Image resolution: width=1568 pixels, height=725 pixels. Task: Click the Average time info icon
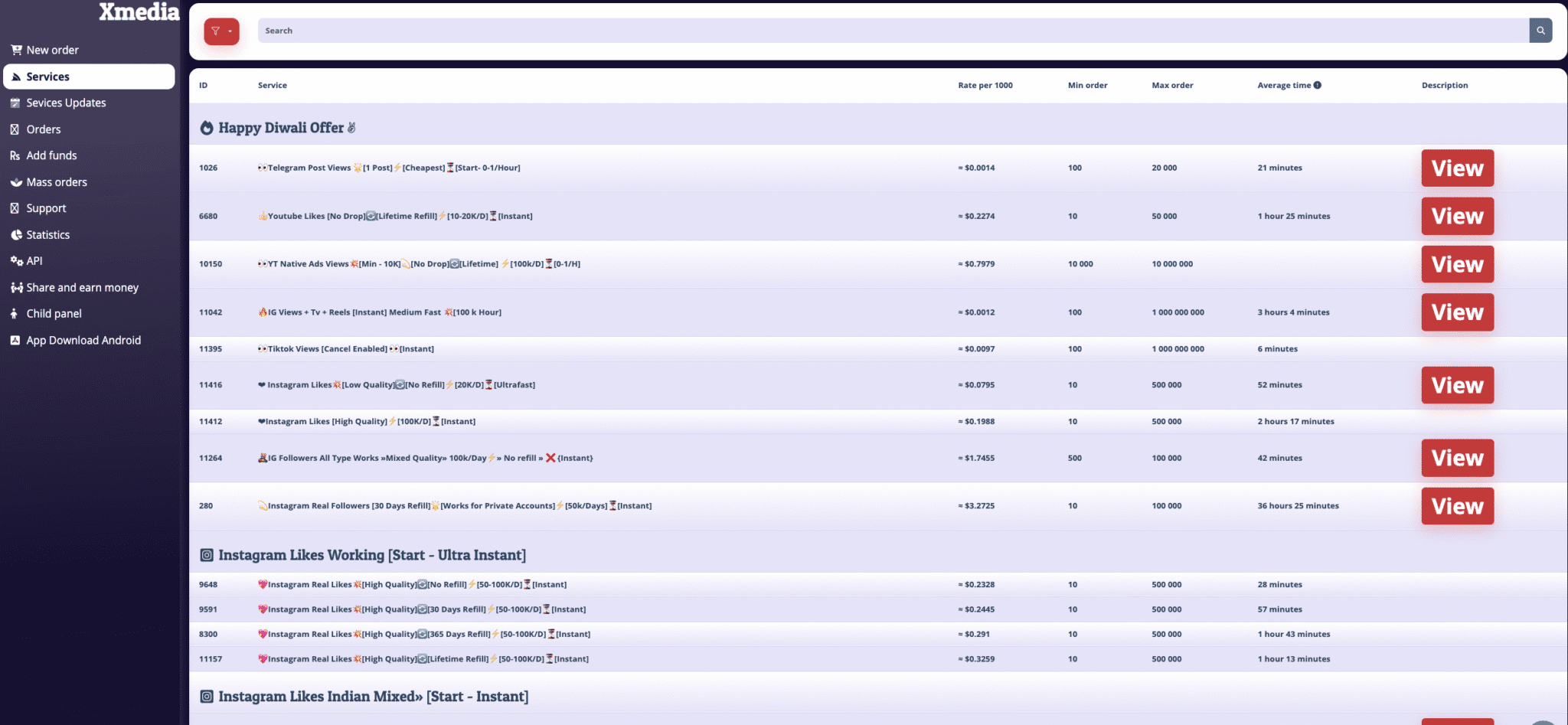(x=1318, y=85)
